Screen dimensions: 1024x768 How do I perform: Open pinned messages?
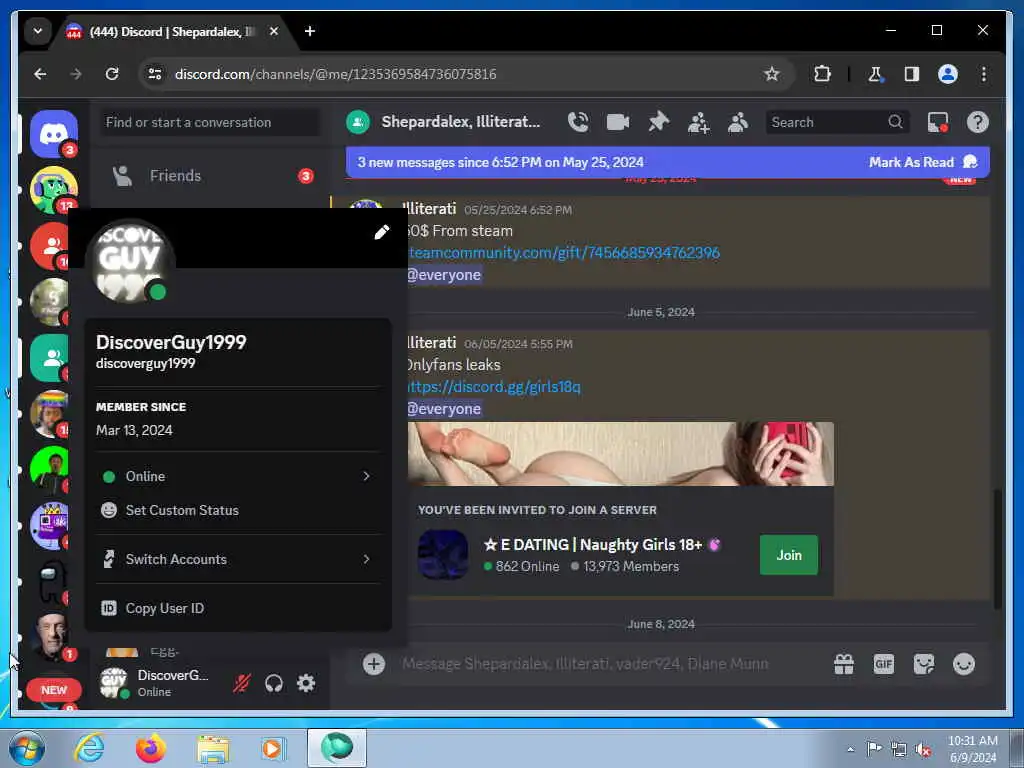(658, 122)
